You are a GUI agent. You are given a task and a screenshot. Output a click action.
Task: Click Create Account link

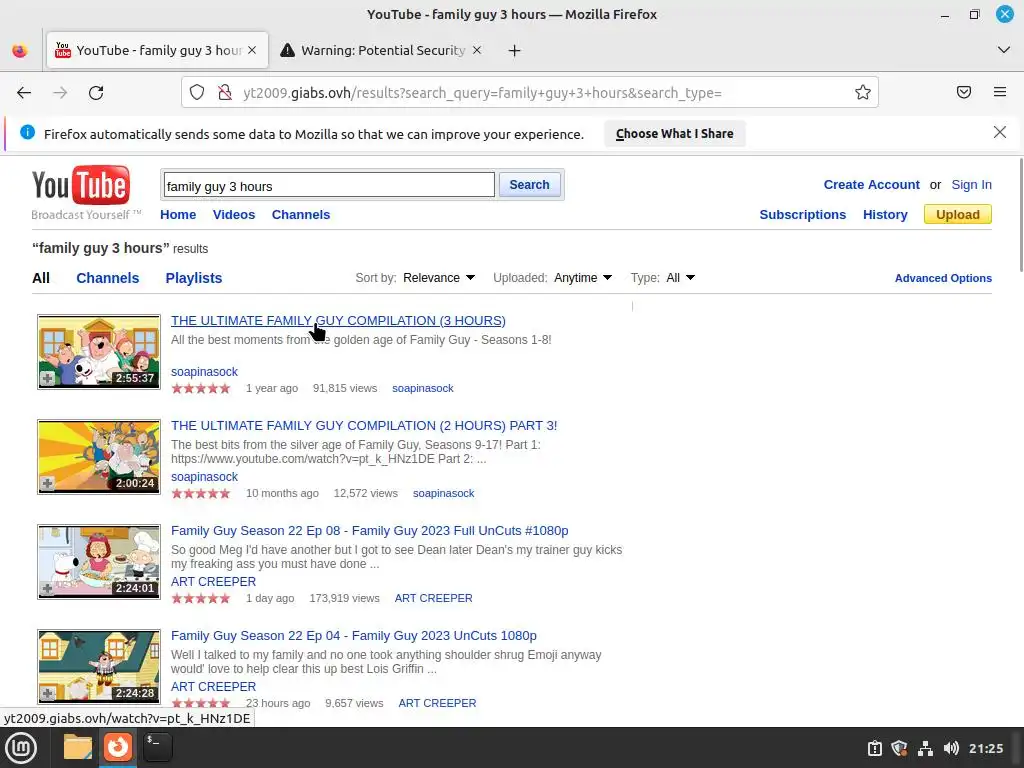point(871,185)
